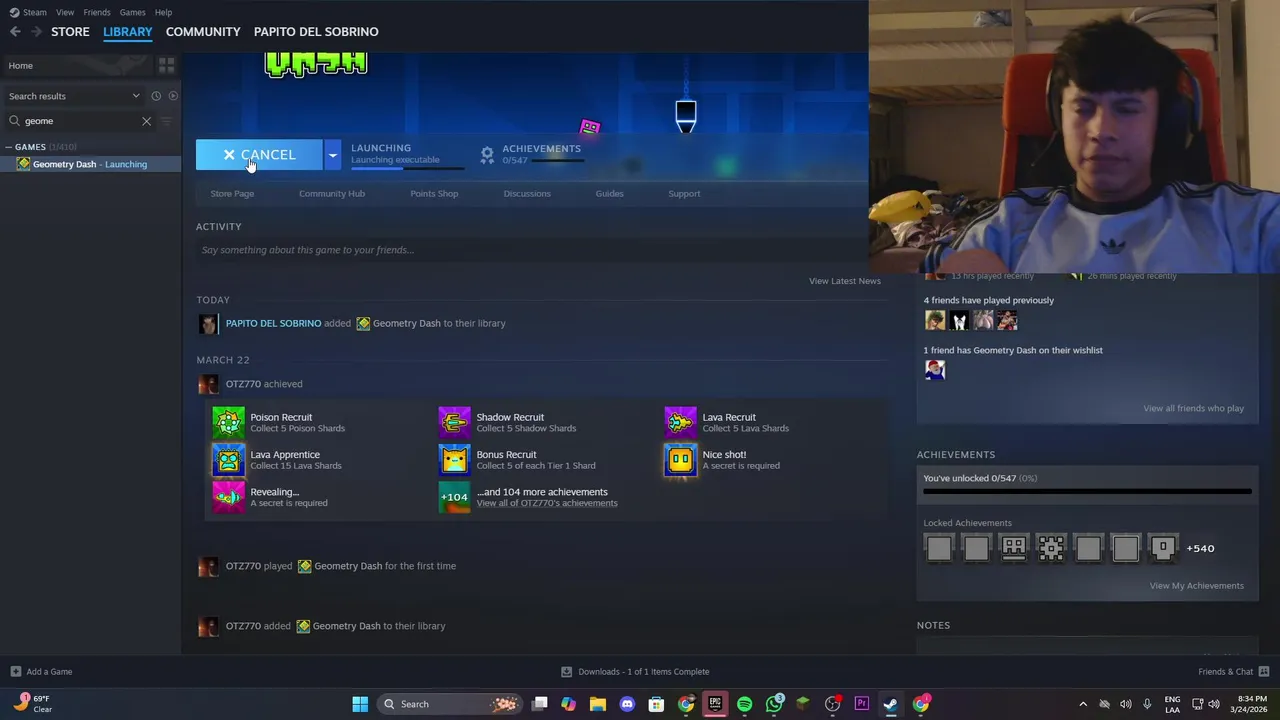Sort games by recent activity (clock icon)
Image resolution: width=1280 pixels, height=720 pixels.
click(x=156, y=96)
